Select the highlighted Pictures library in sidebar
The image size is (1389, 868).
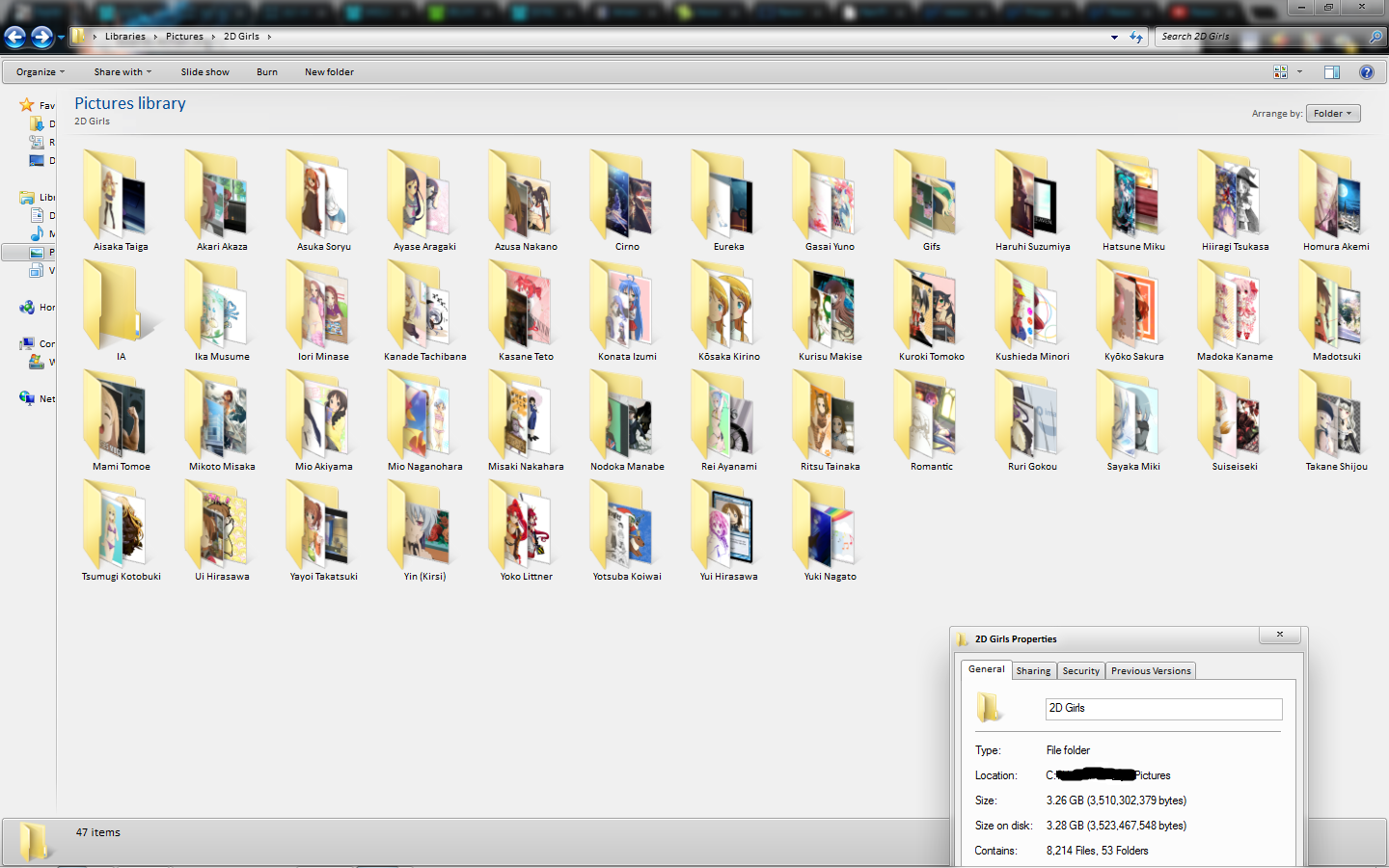(x=29, y=253)
